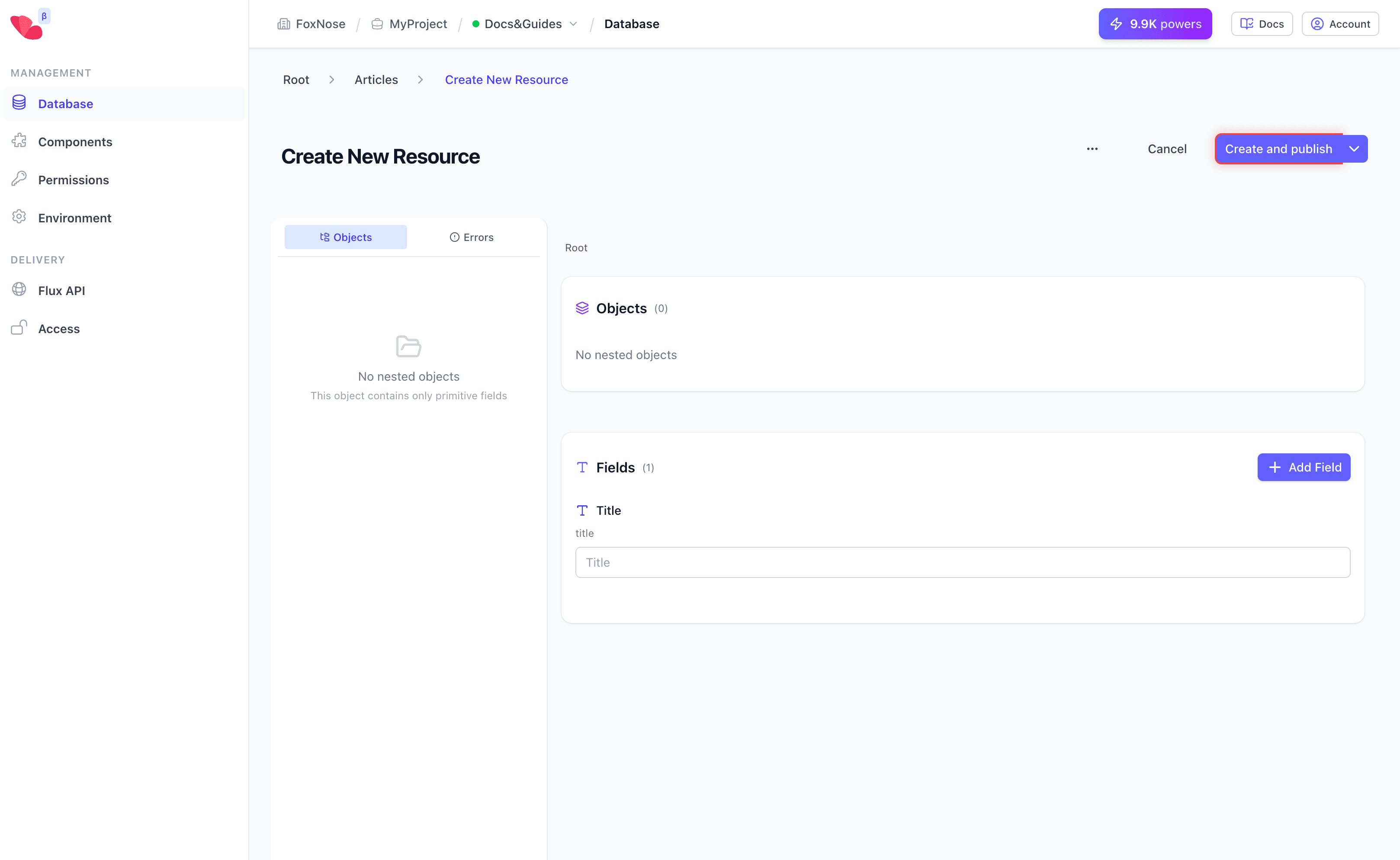
Task: Click the 'Create New Resource' page heading
Action: click(x=380, y=157)
